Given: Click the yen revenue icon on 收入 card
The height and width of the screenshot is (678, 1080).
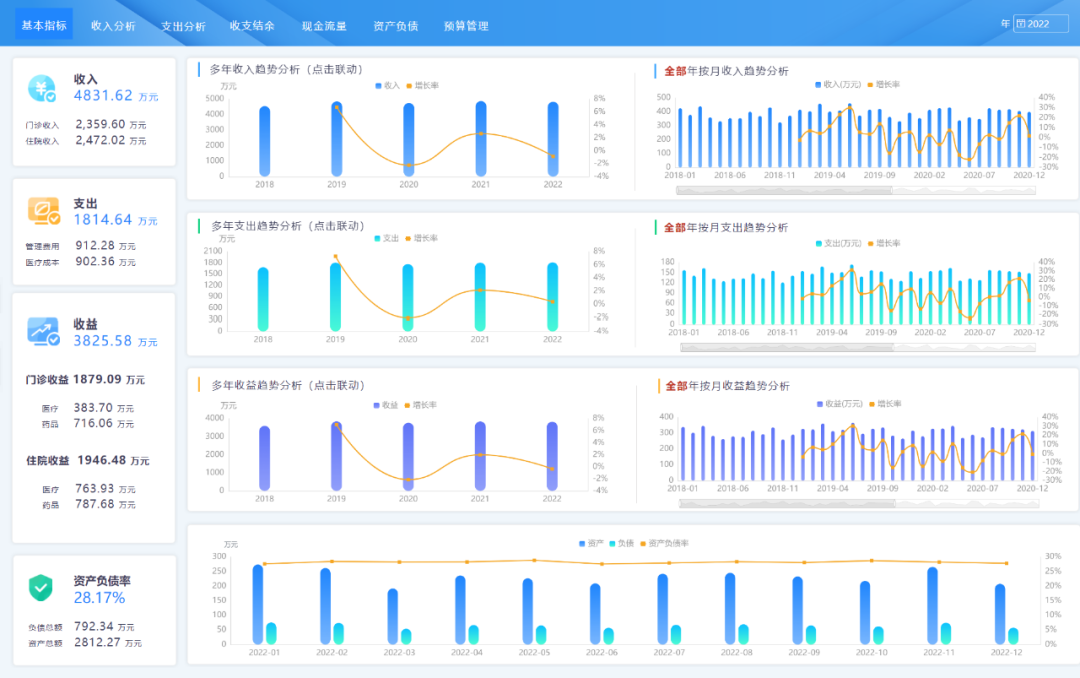Looking at the screenshot, I should coord(42,88).
